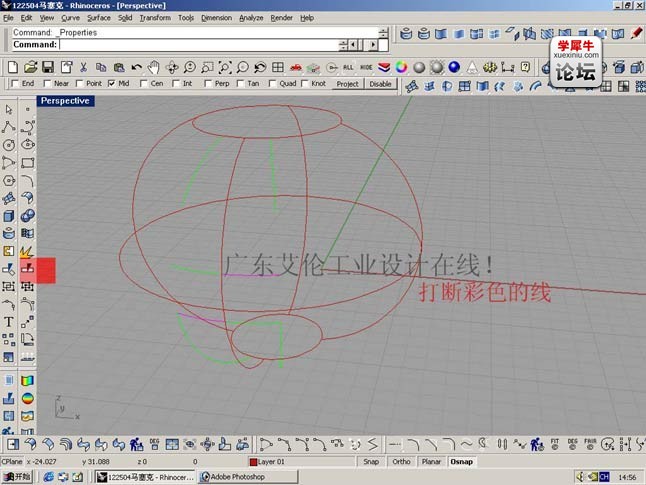The width and height of the screenshot is (646, 485).
Task: Click the rainbow sphere analysis icon
Action: tap(28, 398)
